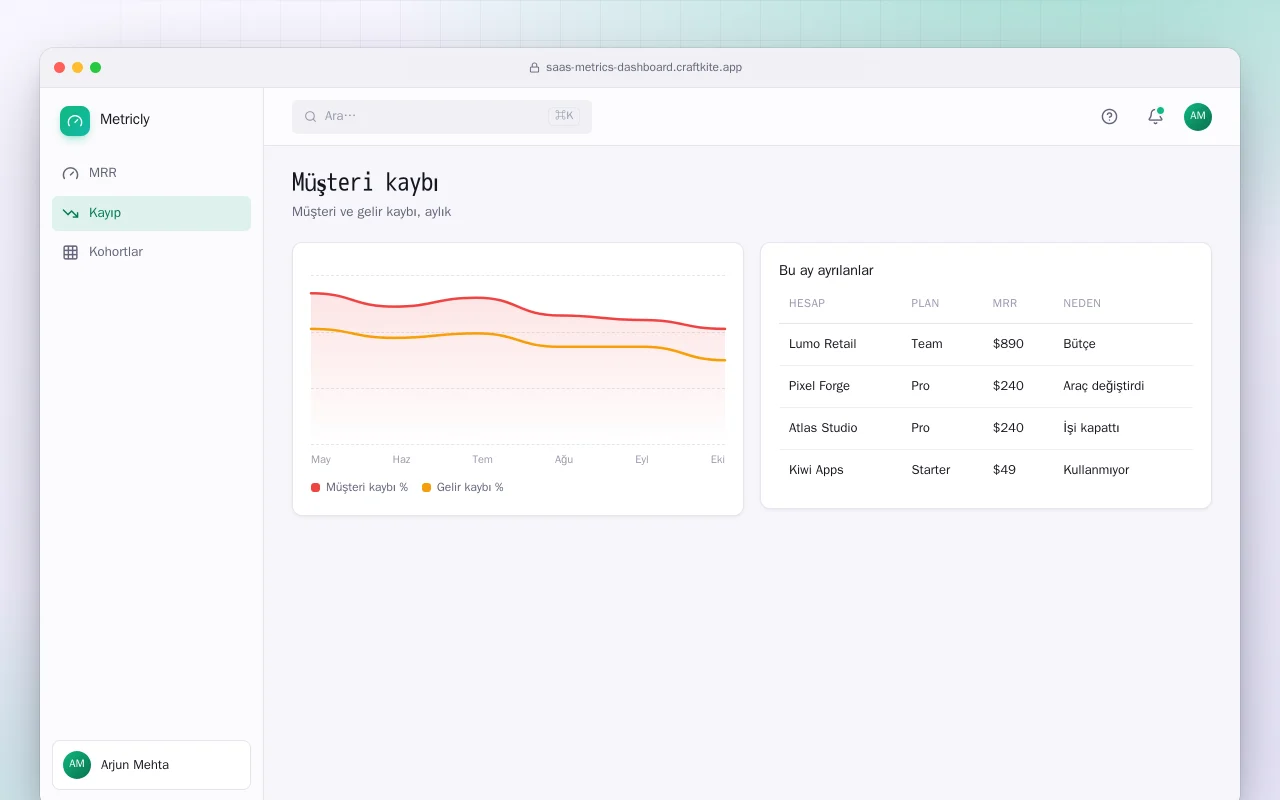
Task: Click the PLAN column header
Action: pos(925,304)
